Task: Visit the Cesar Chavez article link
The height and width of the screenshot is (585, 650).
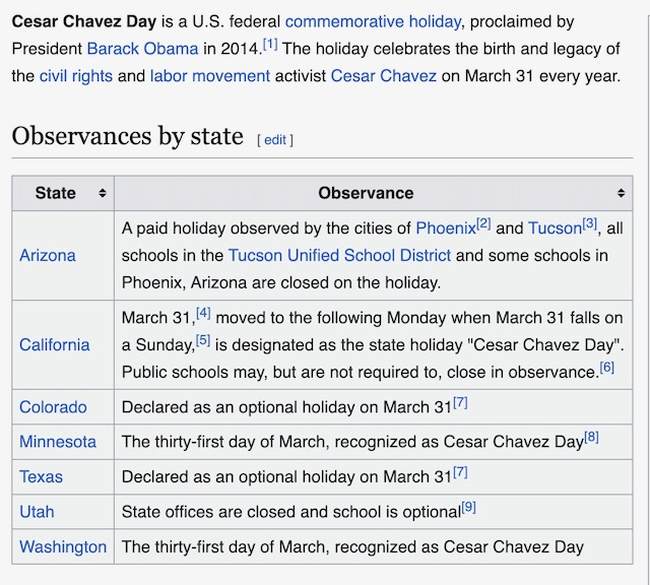Action: 381,75
